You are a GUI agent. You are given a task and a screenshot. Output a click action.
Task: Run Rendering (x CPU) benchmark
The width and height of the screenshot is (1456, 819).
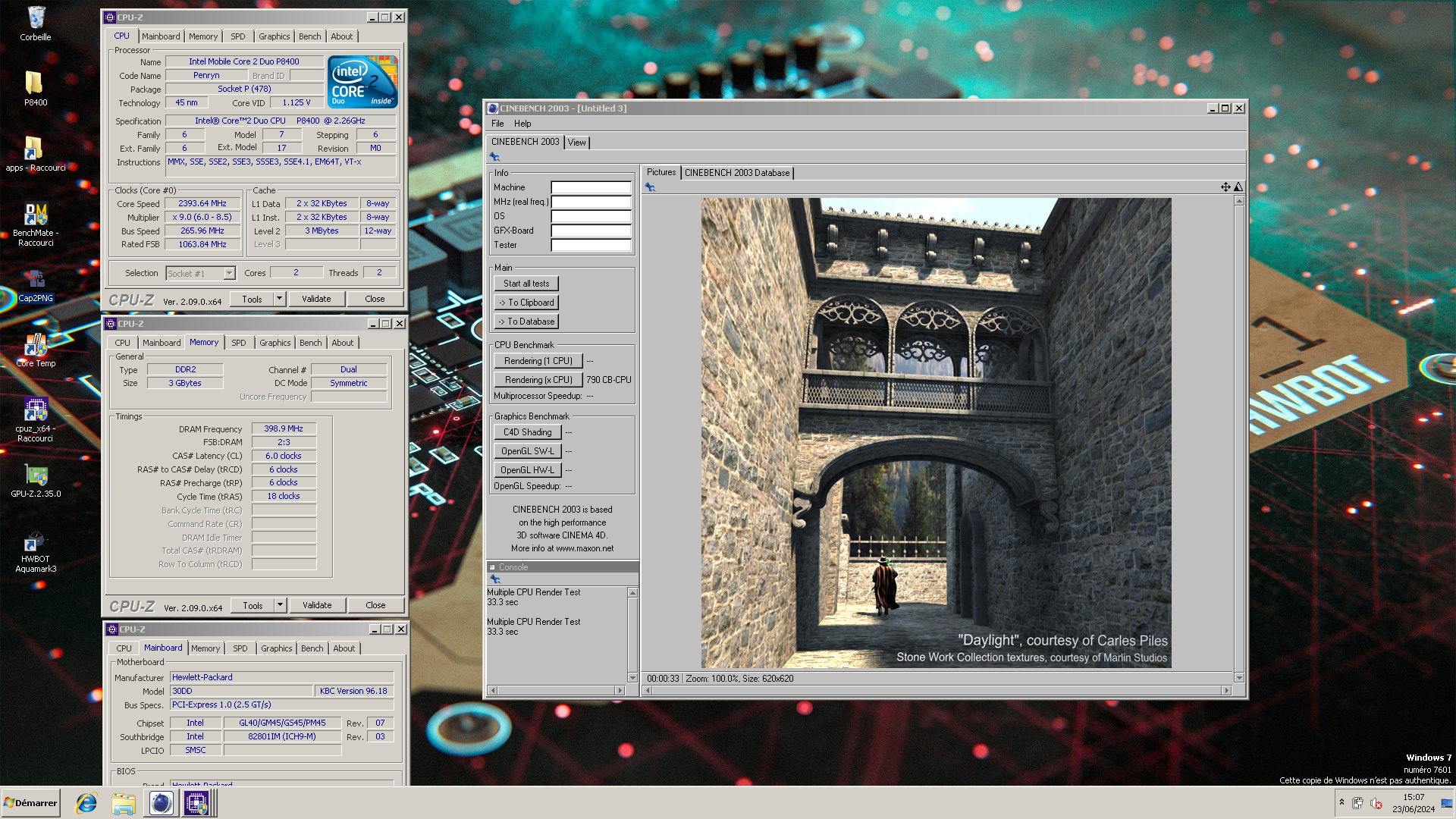pos(538,380)
